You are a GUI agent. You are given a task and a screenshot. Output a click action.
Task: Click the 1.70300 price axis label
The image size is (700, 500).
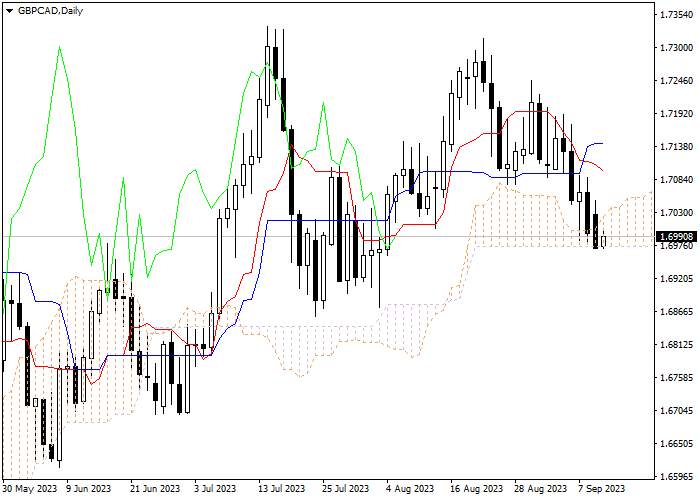676,213
